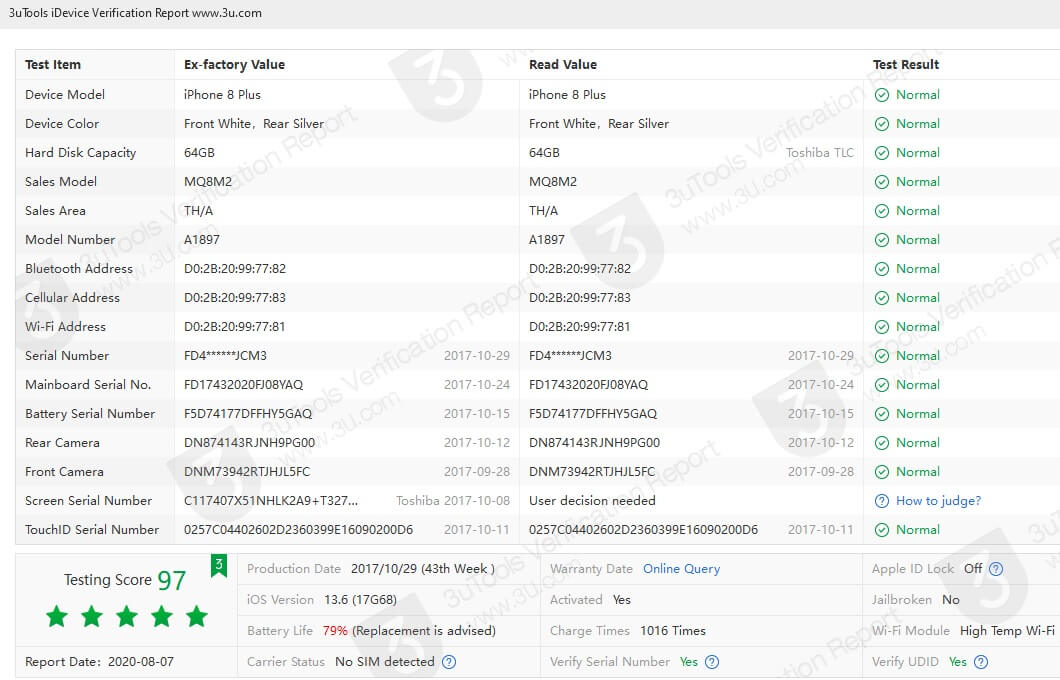The image size is (1060, 680).
Task: Select the Battery Serial Number check icon
Action: (x=882, y=414)
